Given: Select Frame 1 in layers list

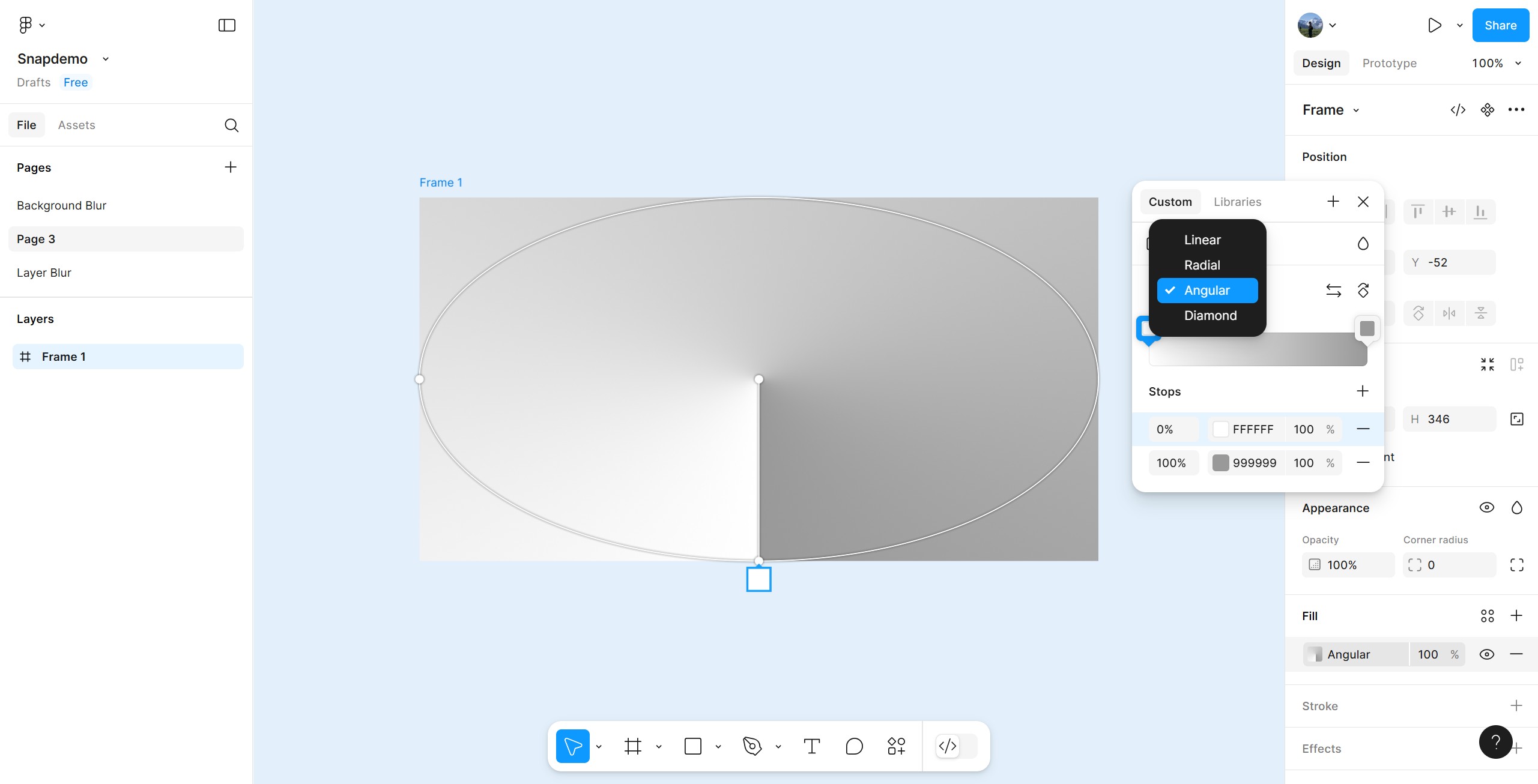Looking at the screenshot, I should click(128, 357).
